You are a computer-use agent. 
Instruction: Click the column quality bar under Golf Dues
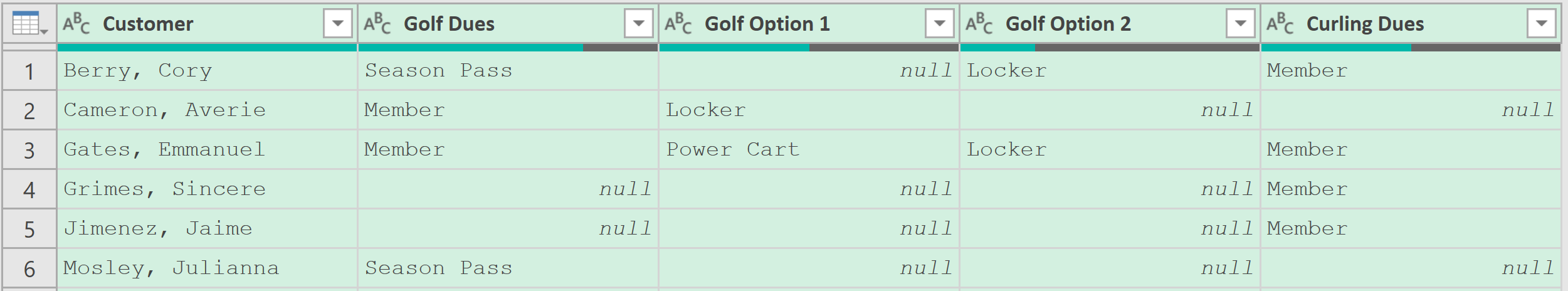(508, 48)
